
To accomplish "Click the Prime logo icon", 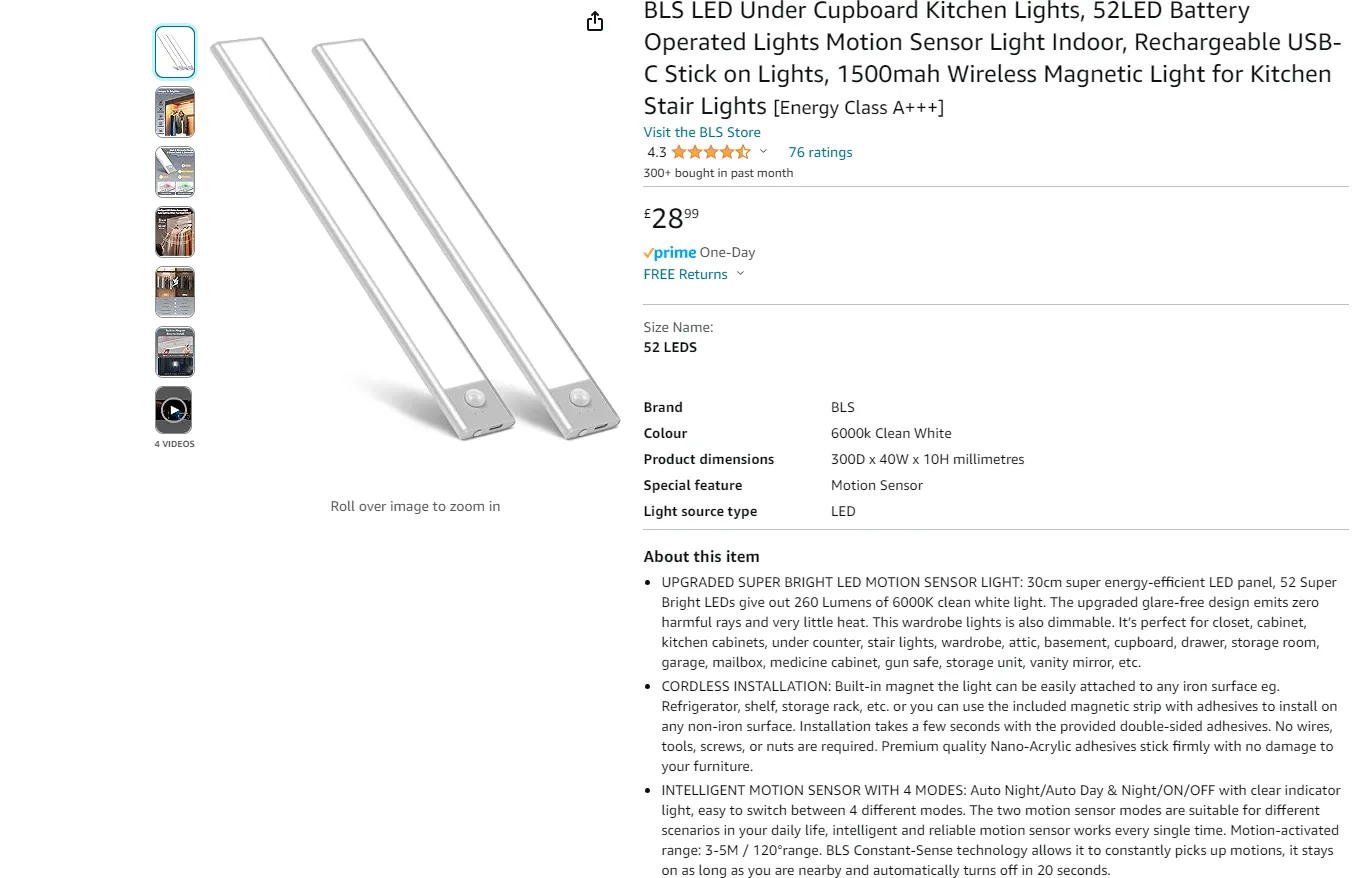I will (670, 253).
